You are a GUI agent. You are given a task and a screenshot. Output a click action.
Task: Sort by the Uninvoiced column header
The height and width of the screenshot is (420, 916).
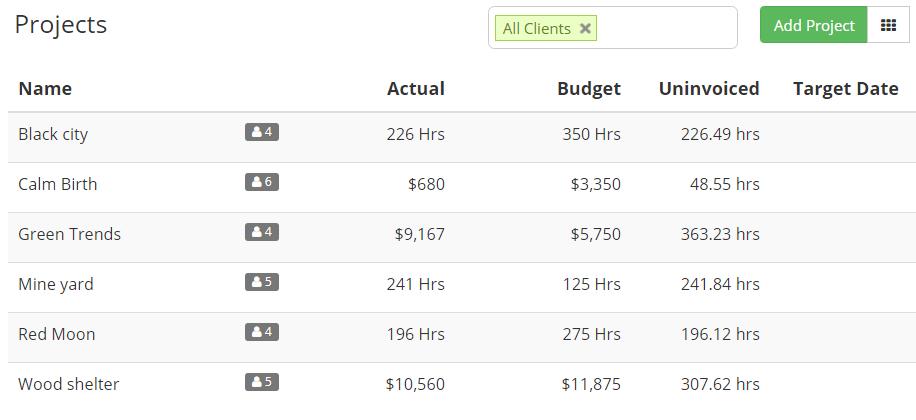coord(709,89)
